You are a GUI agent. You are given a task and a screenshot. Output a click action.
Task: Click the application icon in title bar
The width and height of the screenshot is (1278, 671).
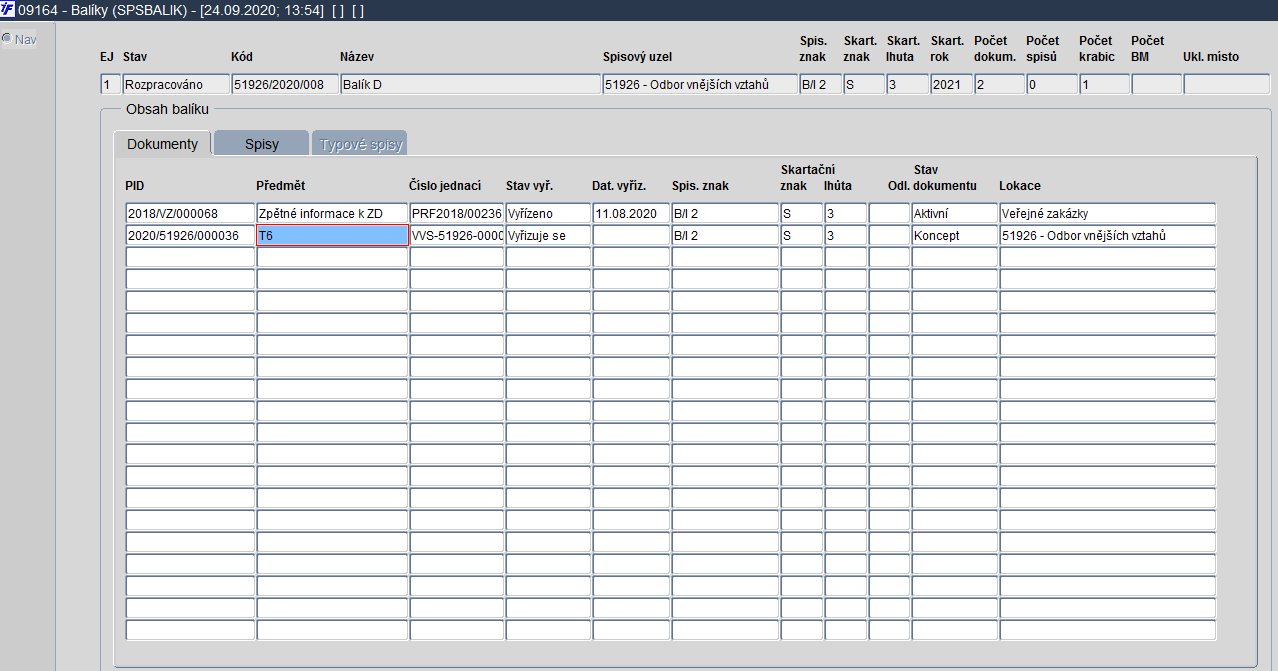[x=8, y=10]
